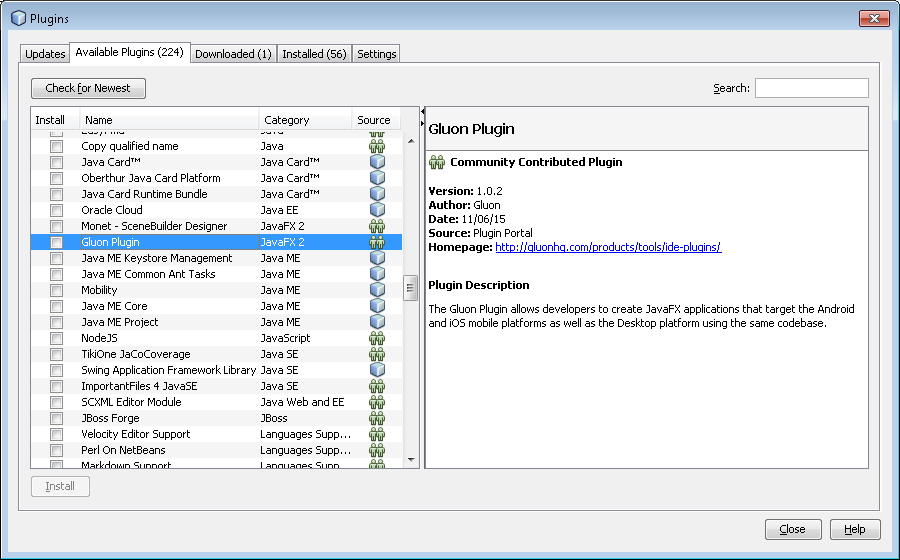
Task: Sort plugins by Source column header
Action: click(377, 120)
